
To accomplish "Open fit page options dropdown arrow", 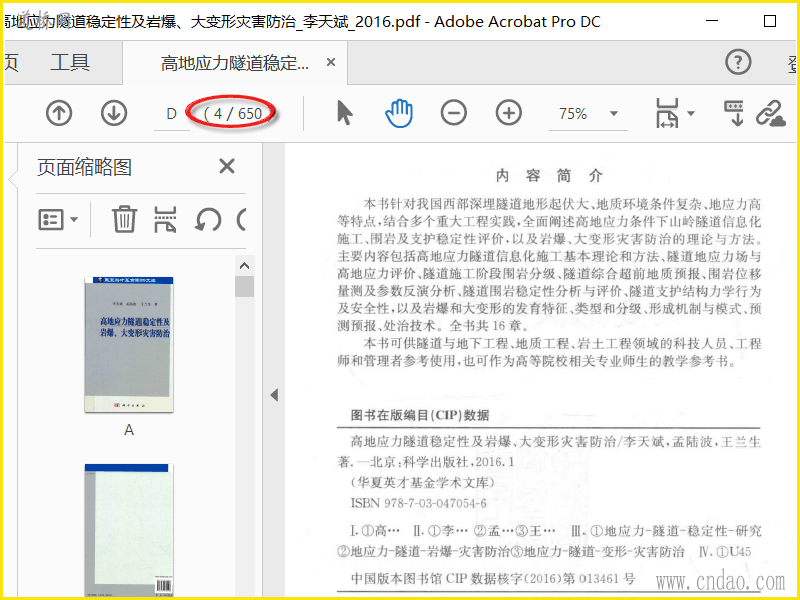I will (x=691, y=113).
